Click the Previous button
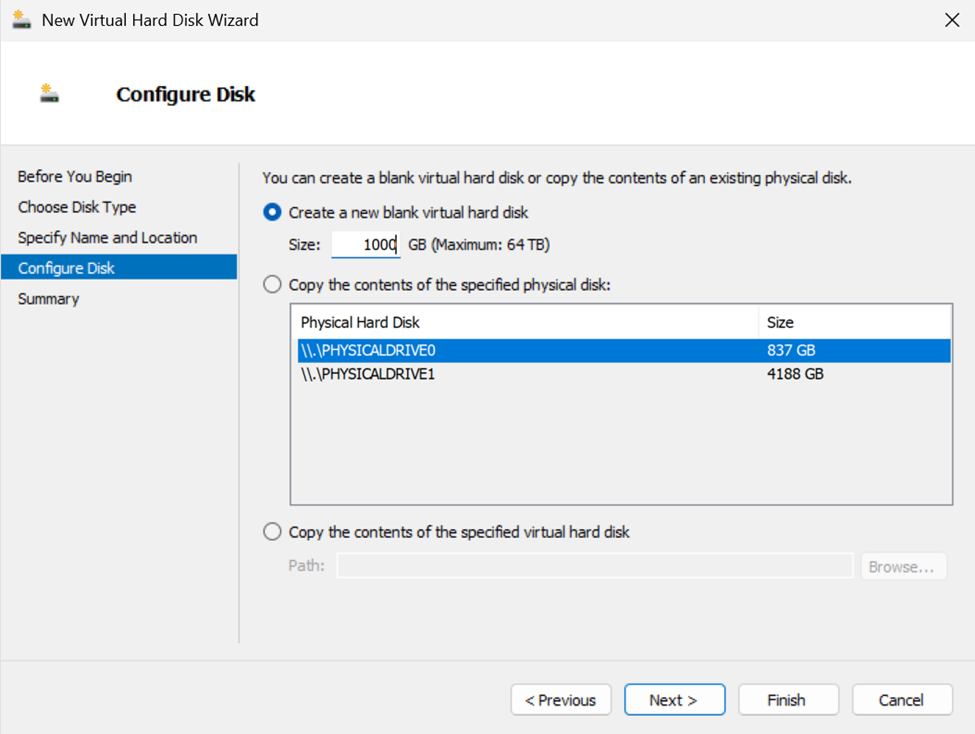975x734 pixels. 561,700
